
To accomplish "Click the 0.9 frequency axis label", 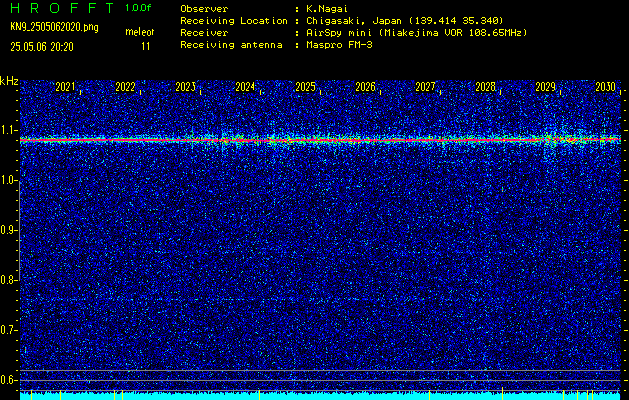I will click(8, 230).
